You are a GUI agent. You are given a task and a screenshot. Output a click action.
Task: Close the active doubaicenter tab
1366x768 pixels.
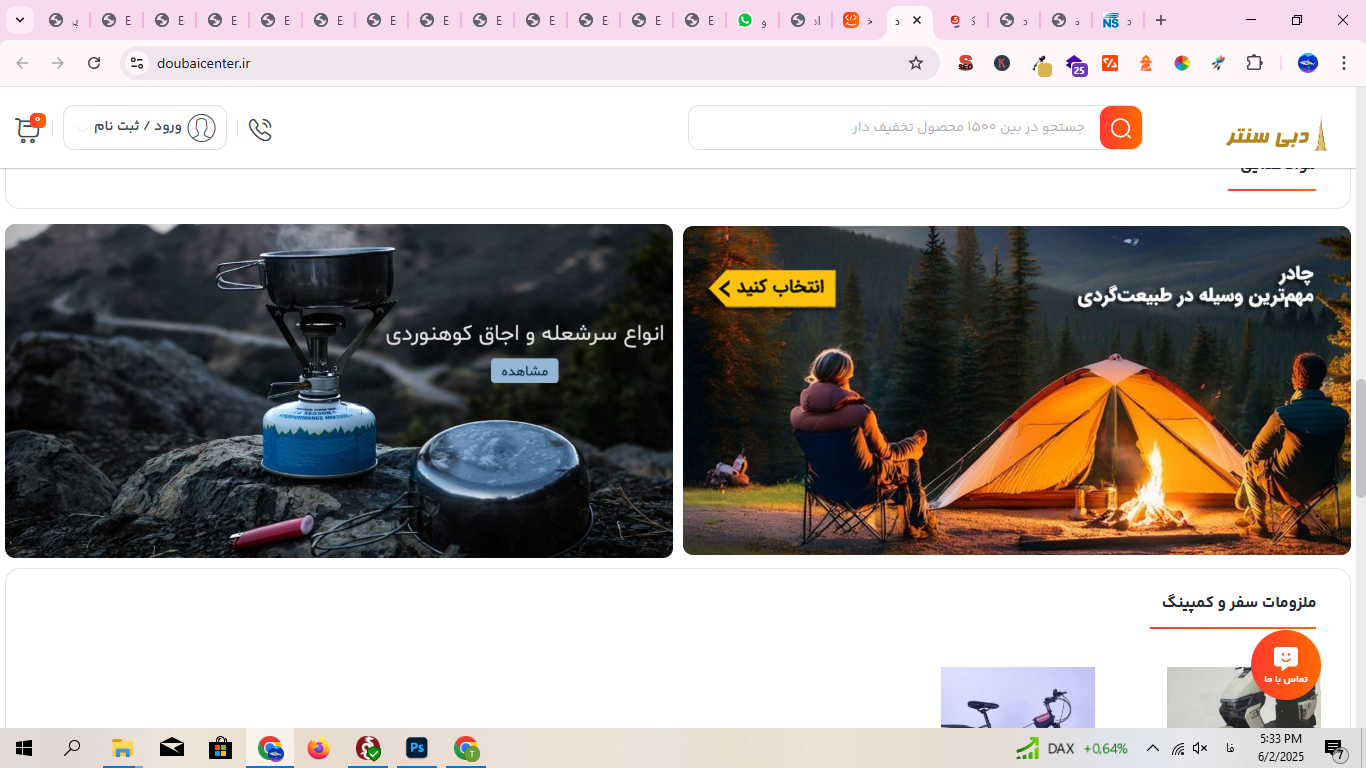[917, 20]
